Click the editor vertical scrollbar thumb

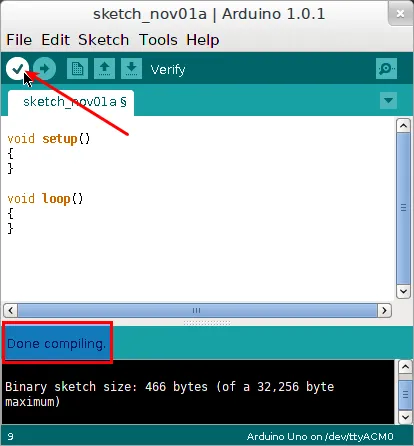click(403, 208)
